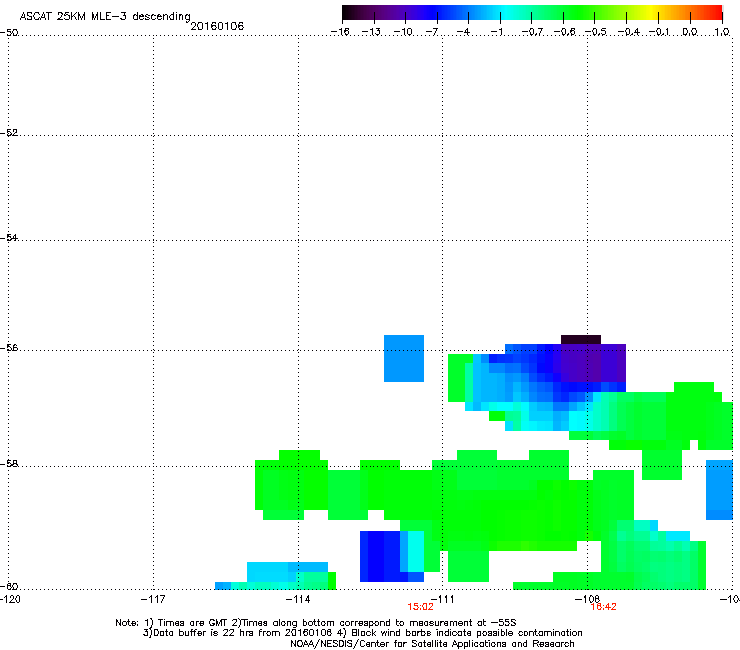740x650 pixels.
Task: Click the red end of the color scale bar
Action: pyautogui.click(x=715, y=13)
